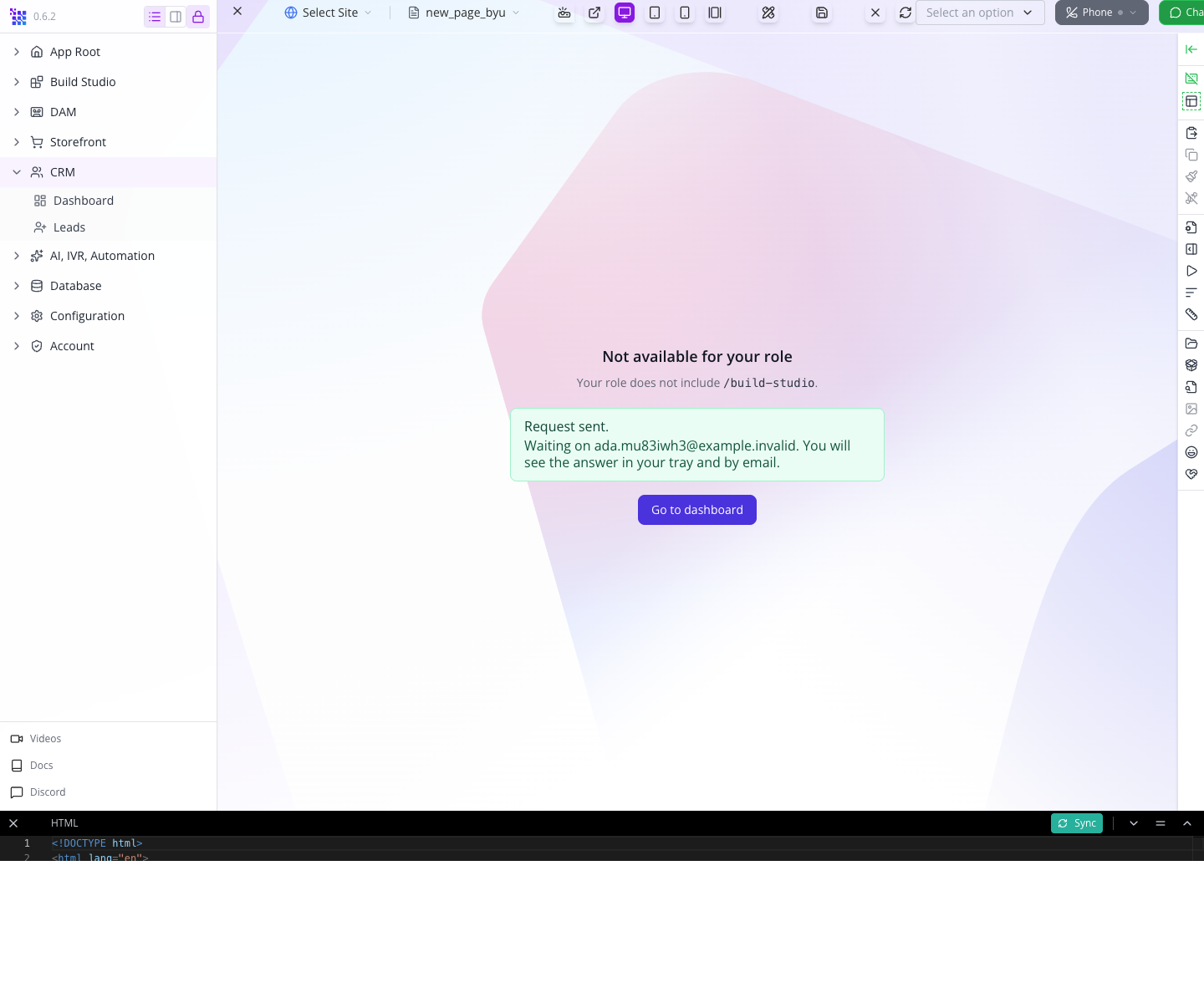Image resolution: width=1204 pixels, height=1003 pixels.
Task: Switch to tablet preview icon
Action: click(x=655, y=13)
